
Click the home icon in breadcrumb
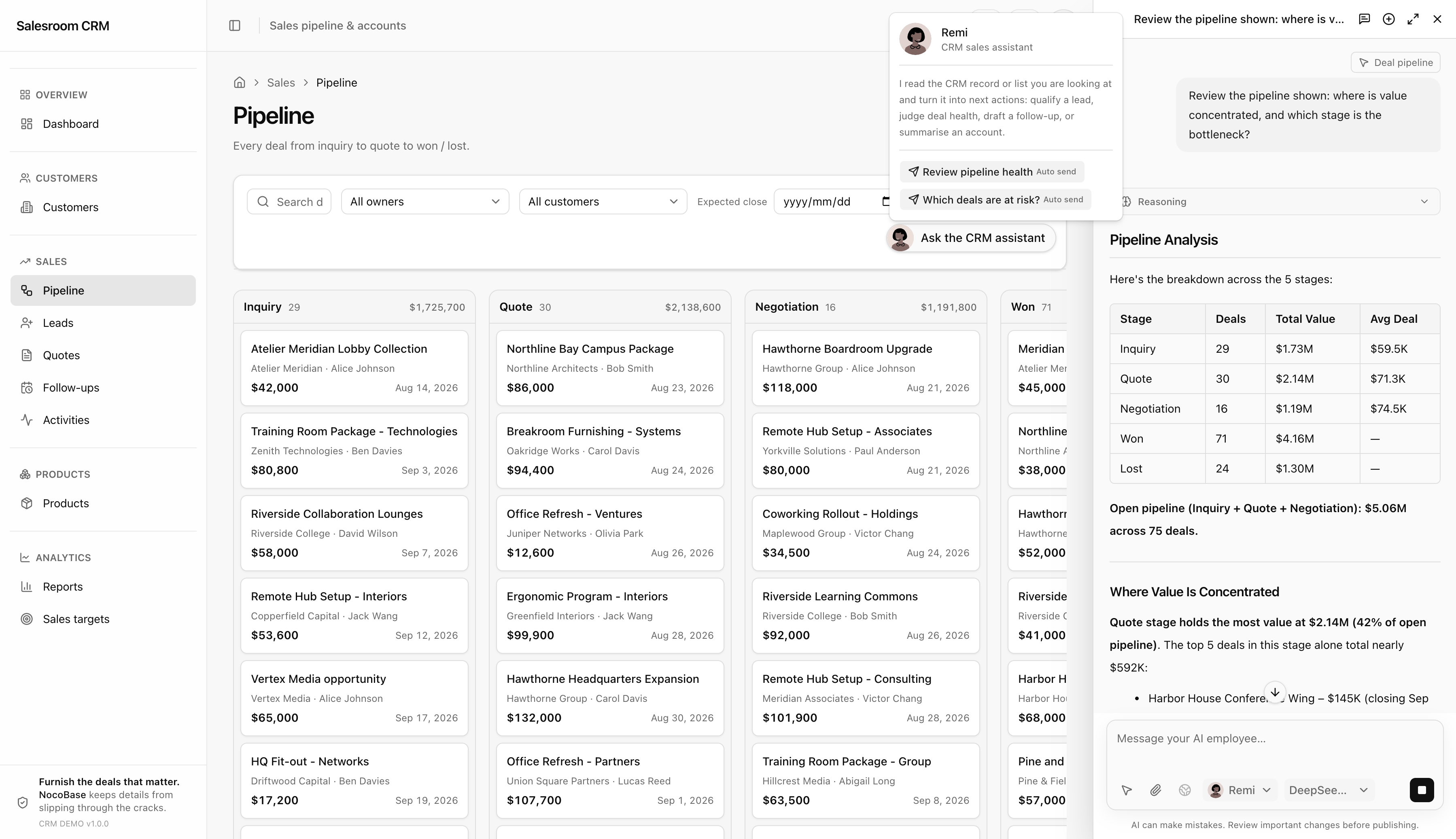point(239,83)
